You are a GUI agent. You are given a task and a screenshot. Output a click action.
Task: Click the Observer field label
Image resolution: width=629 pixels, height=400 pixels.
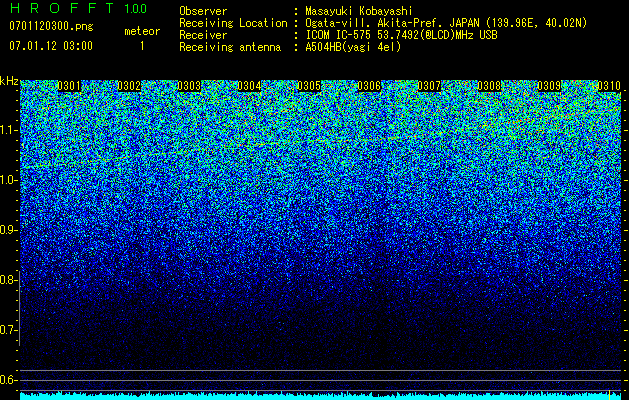tap(203, 11)
